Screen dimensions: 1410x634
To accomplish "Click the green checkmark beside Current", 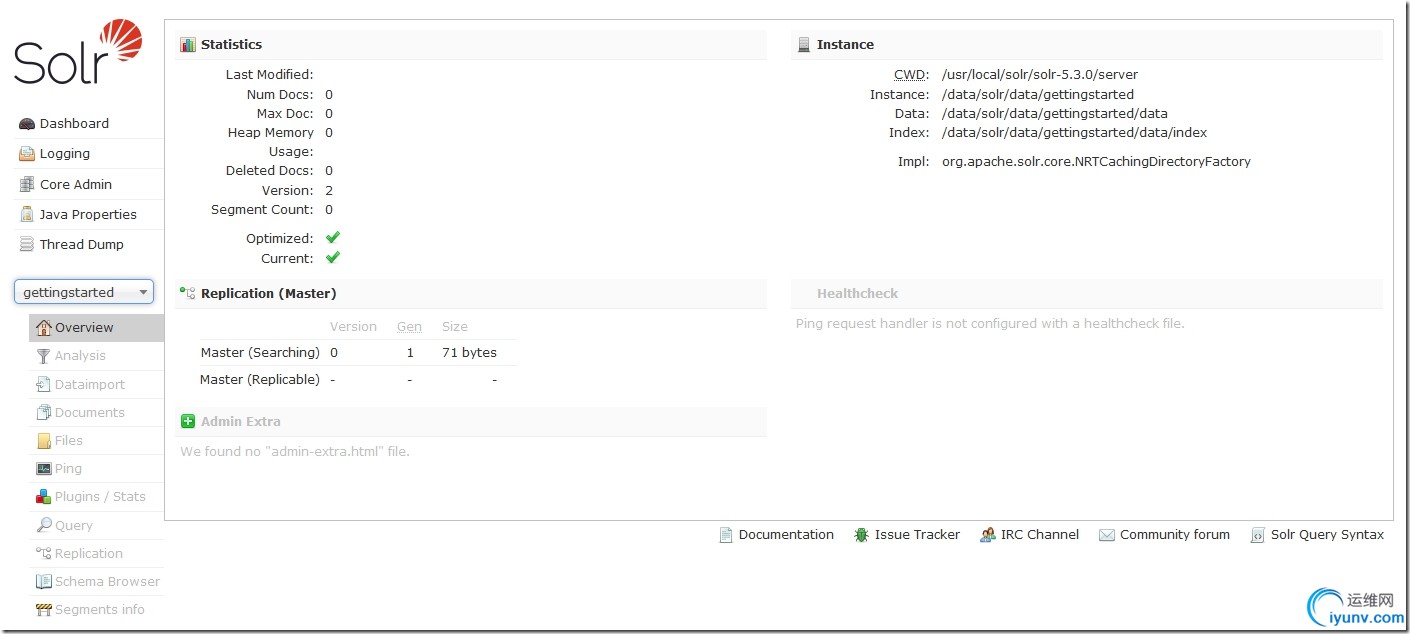I will (x=333, y=258).
